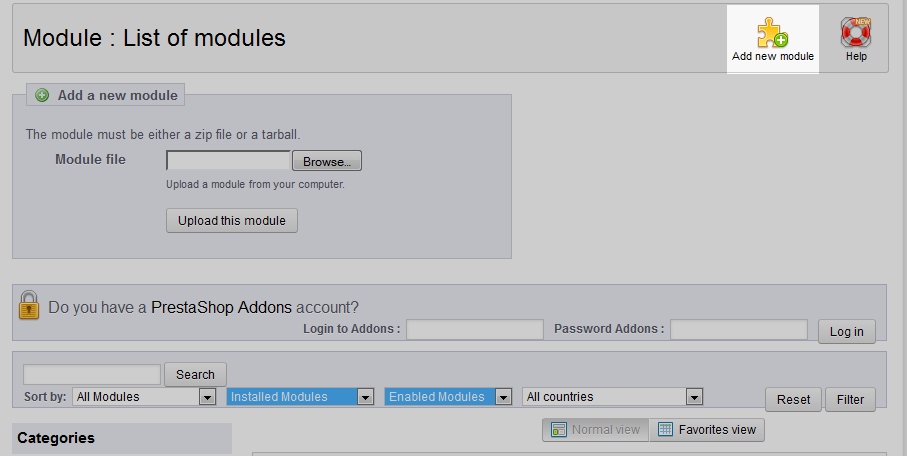Click the Log in button
The image size is (907, 456).
(x=846, y=331)
